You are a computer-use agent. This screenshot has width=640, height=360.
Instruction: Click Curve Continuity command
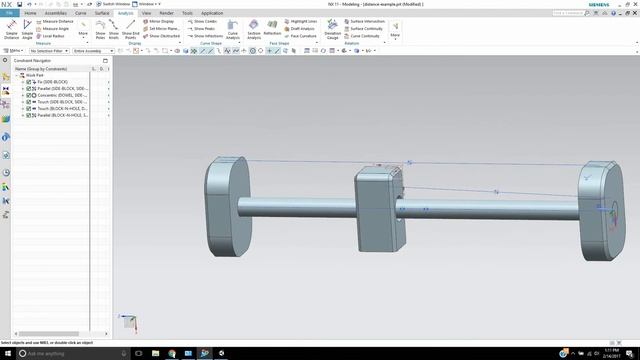[362, 36]
